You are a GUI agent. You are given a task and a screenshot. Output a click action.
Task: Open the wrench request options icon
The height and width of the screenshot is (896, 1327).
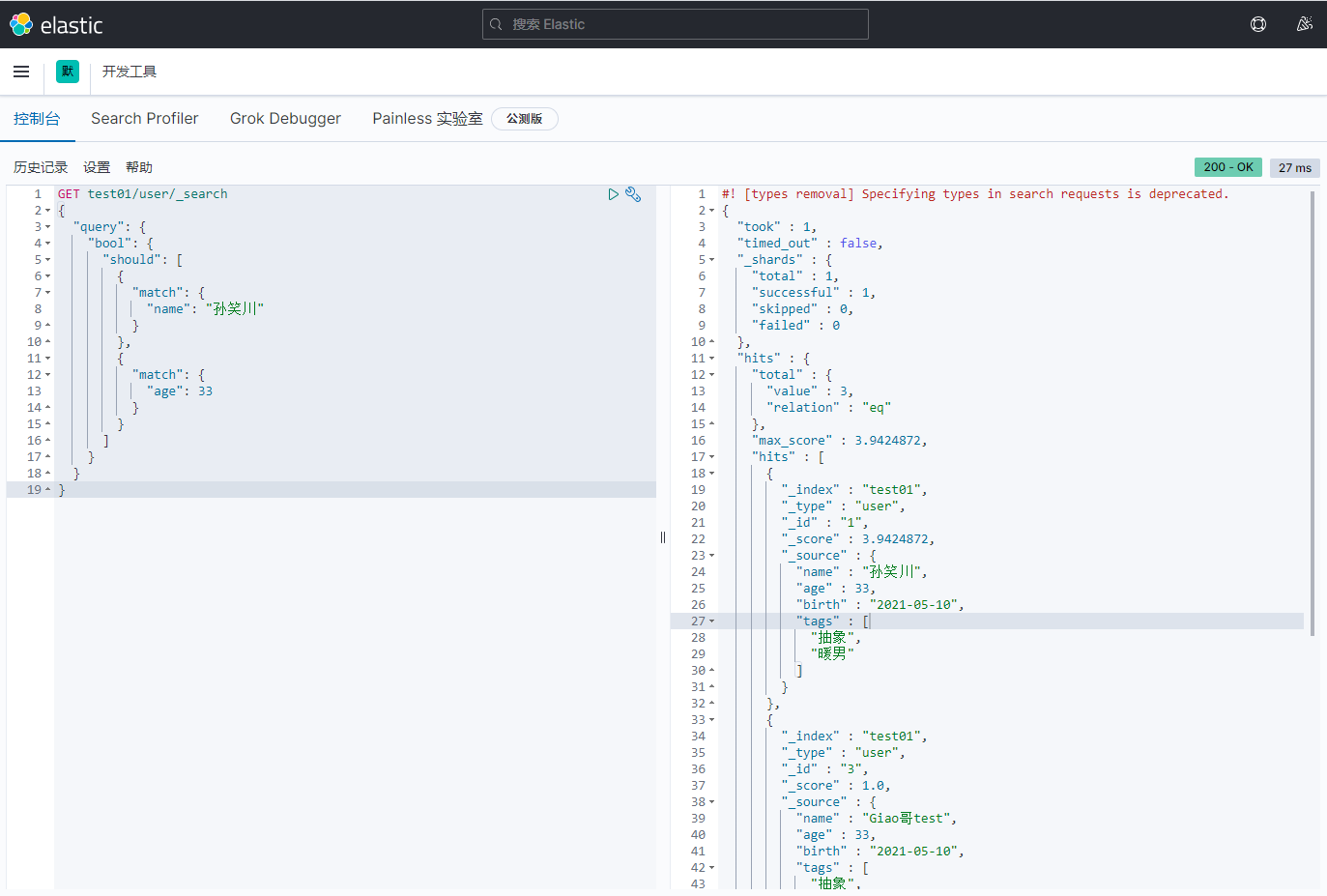[x=633, y=194]
